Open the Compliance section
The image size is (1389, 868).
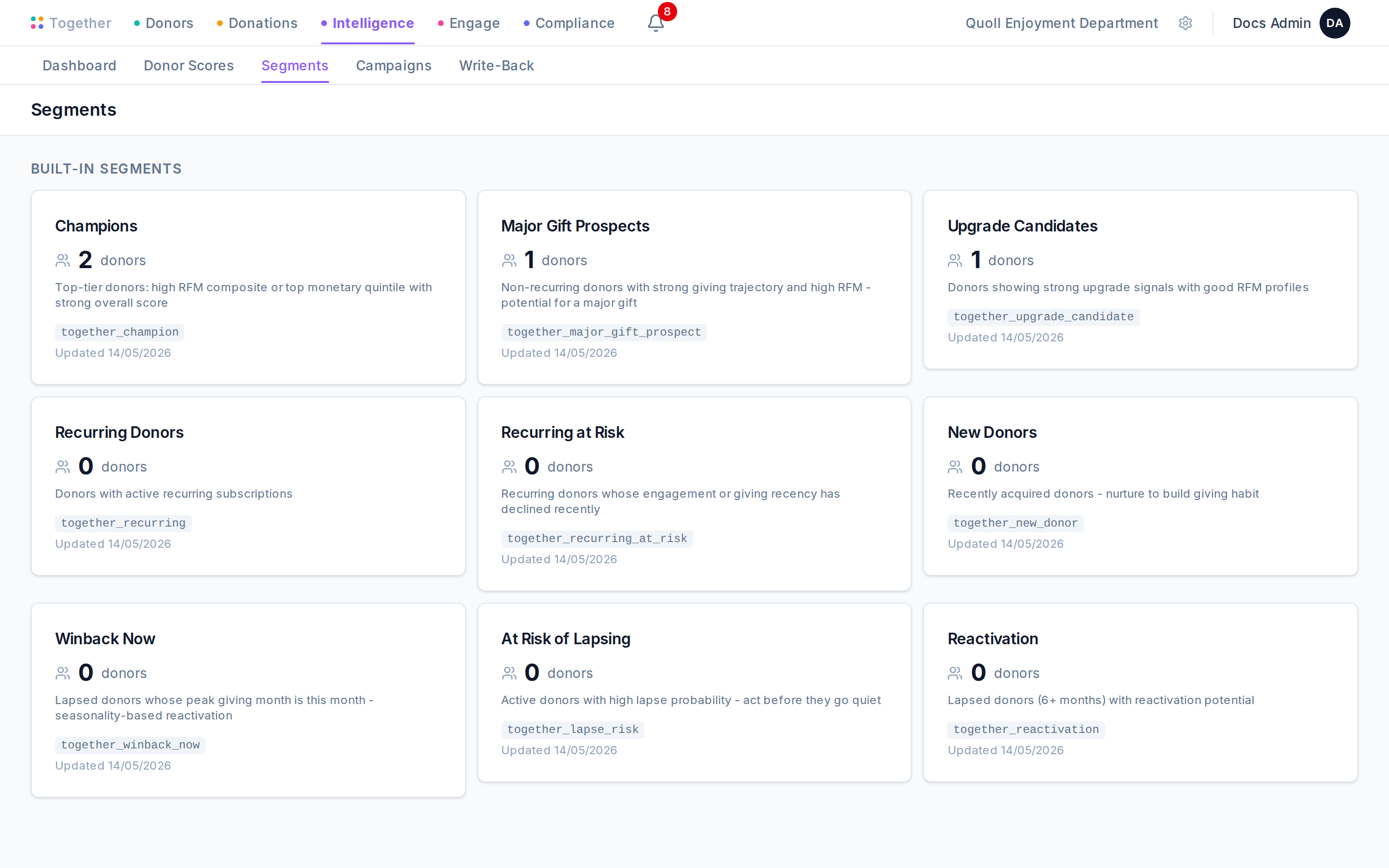(x=570, y=23)
